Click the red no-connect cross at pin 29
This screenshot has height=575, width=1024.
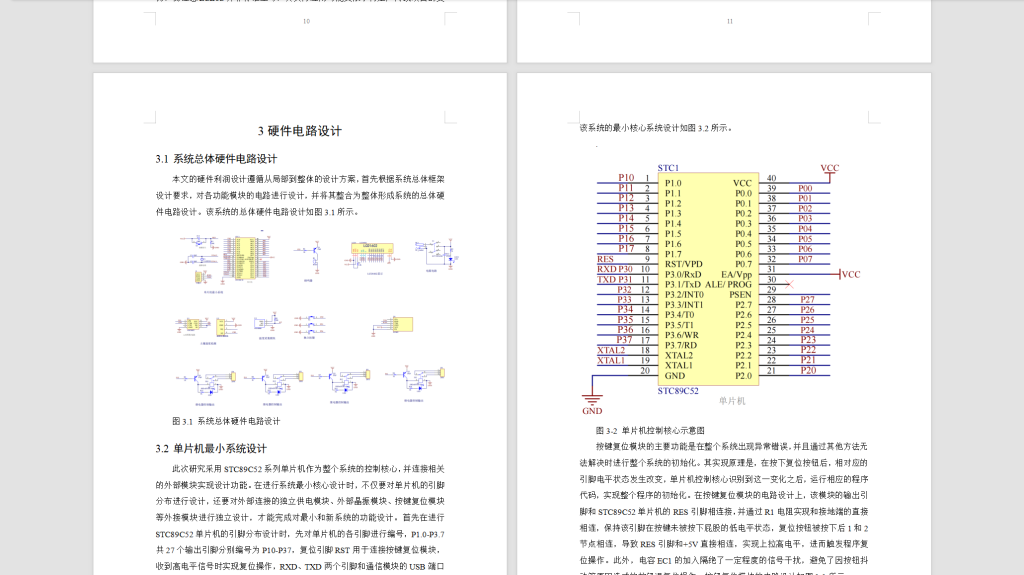[x=789, y=284]
